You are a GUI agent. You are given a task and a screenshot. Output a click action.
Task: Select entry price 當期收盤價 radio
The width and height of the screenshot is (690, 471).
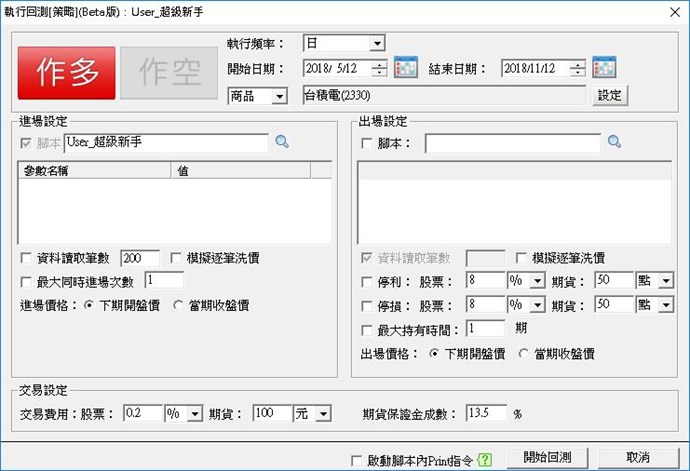(178, 305)
